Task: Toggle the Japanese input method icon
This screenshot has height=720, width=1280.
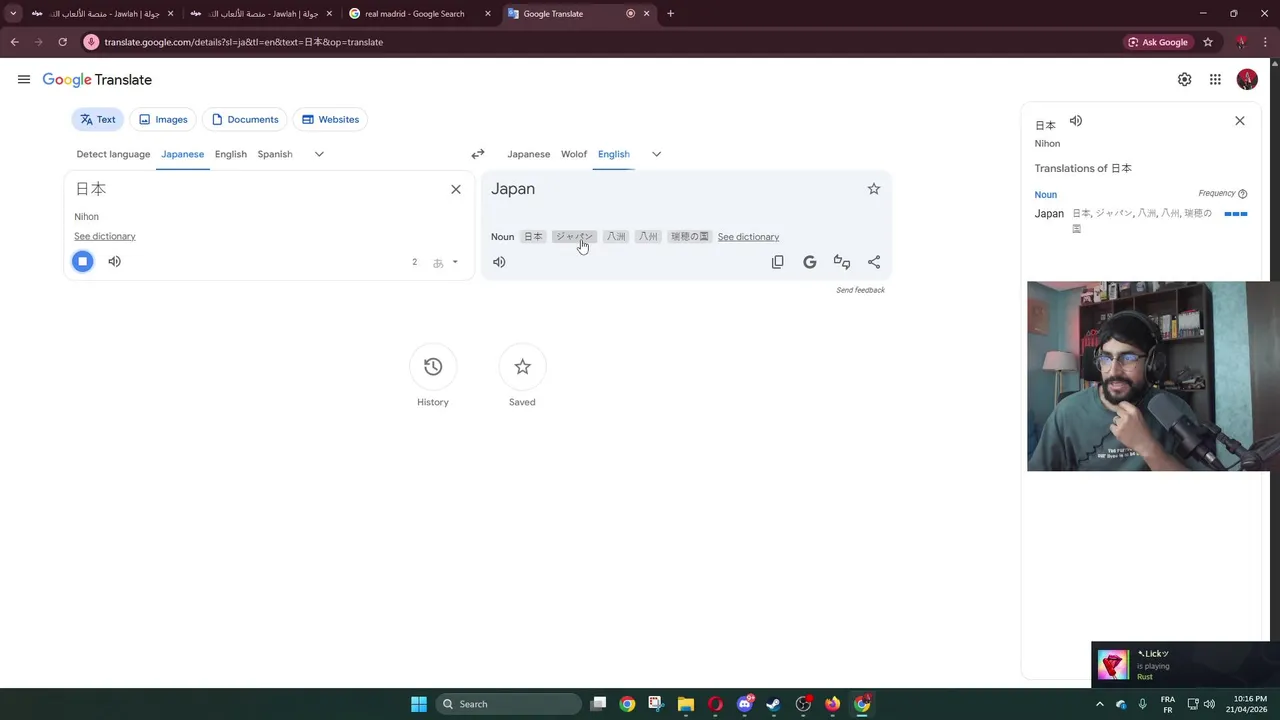Action: click(438, 263)
